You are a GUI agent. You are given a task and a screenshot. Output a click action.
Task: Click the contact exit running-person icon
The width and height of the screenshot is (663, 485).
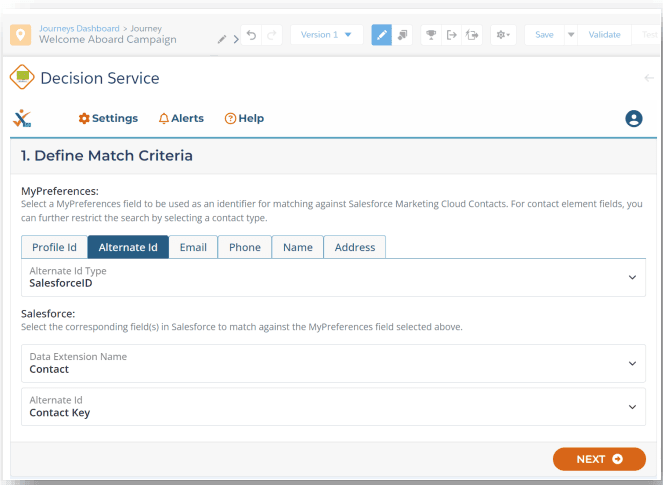point(472,35)
